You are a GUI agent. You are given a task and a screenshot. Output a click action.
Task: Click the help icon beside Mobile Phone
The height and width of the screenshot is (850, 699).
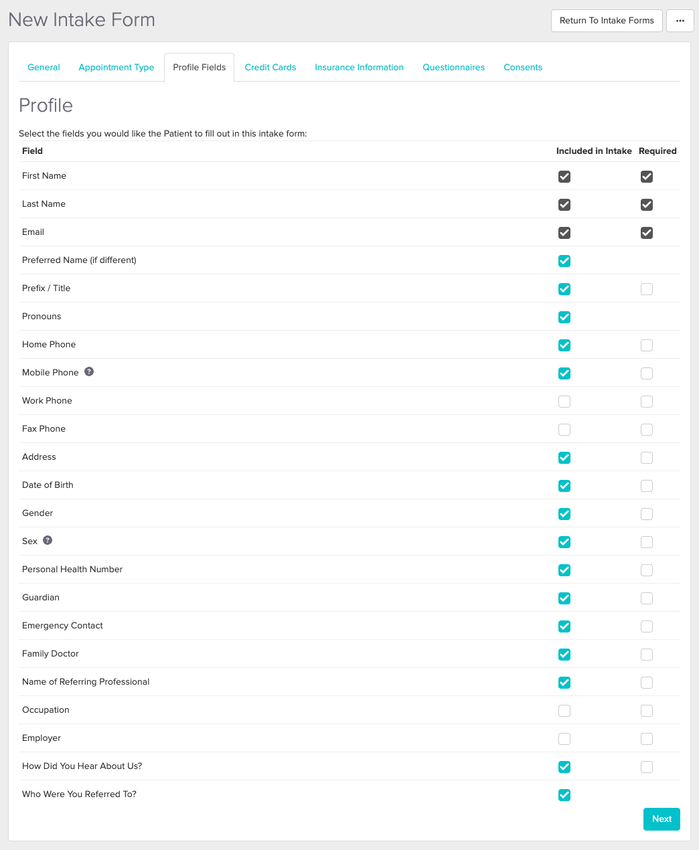pyautogui.click(x=89, y=372)
